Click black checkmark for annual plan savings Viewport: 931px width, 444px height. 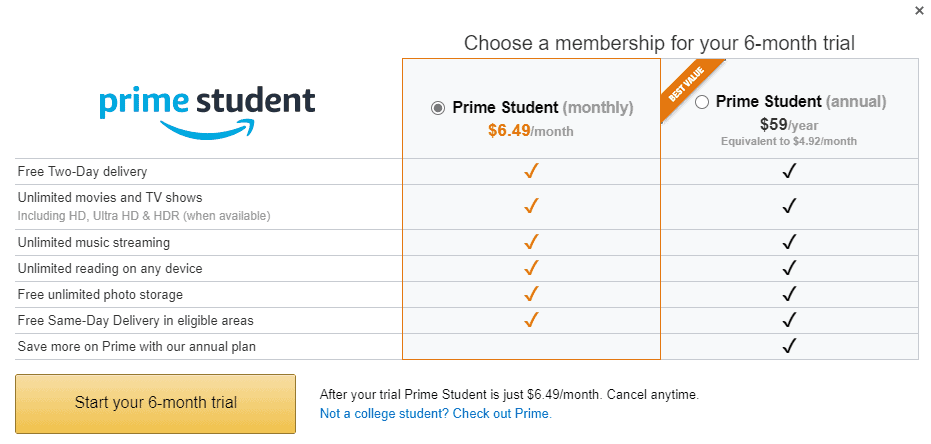point(789,346)
